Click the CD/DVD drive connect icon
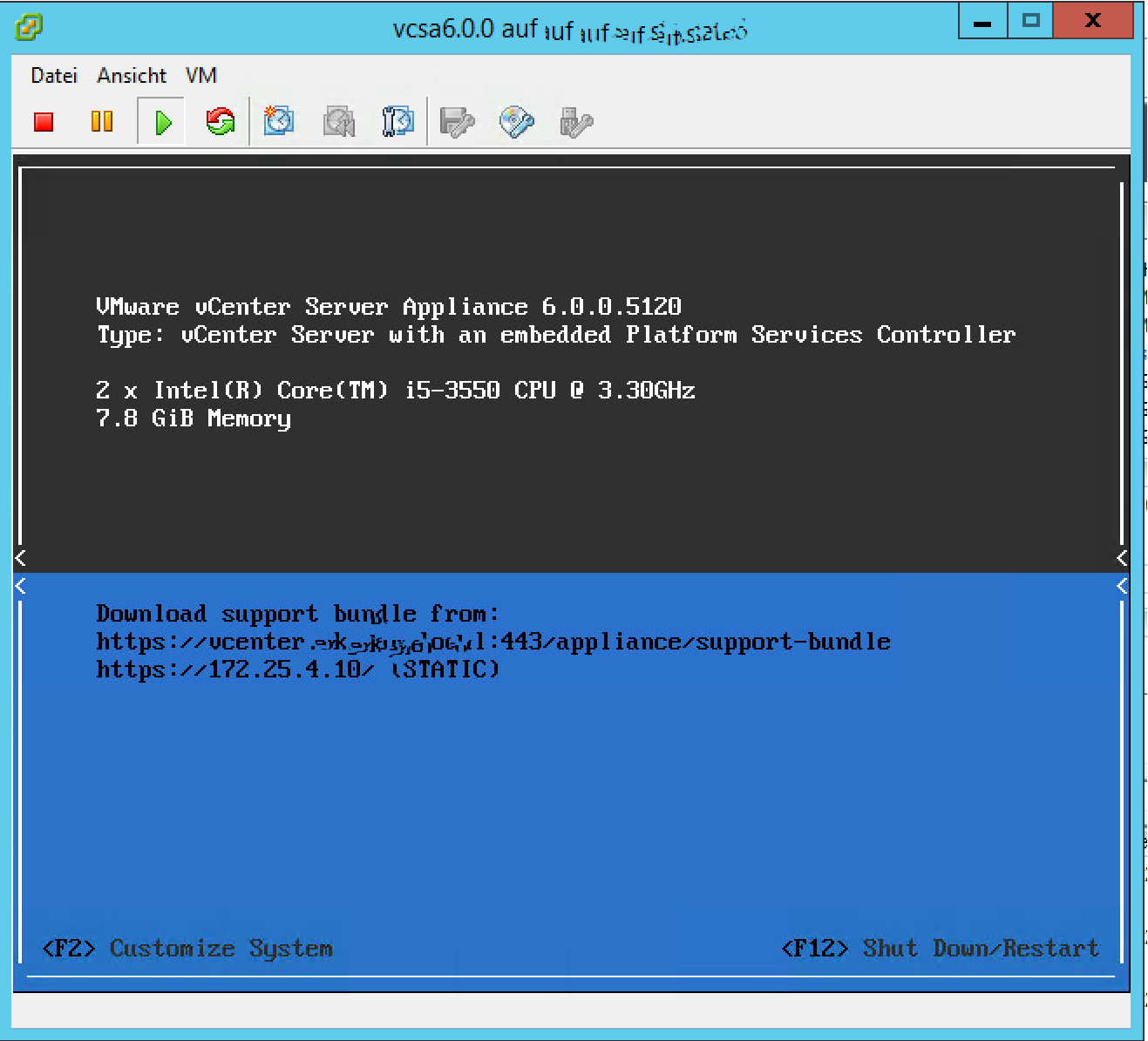This screenshot has width=1148, height=1041. (516, 122)
